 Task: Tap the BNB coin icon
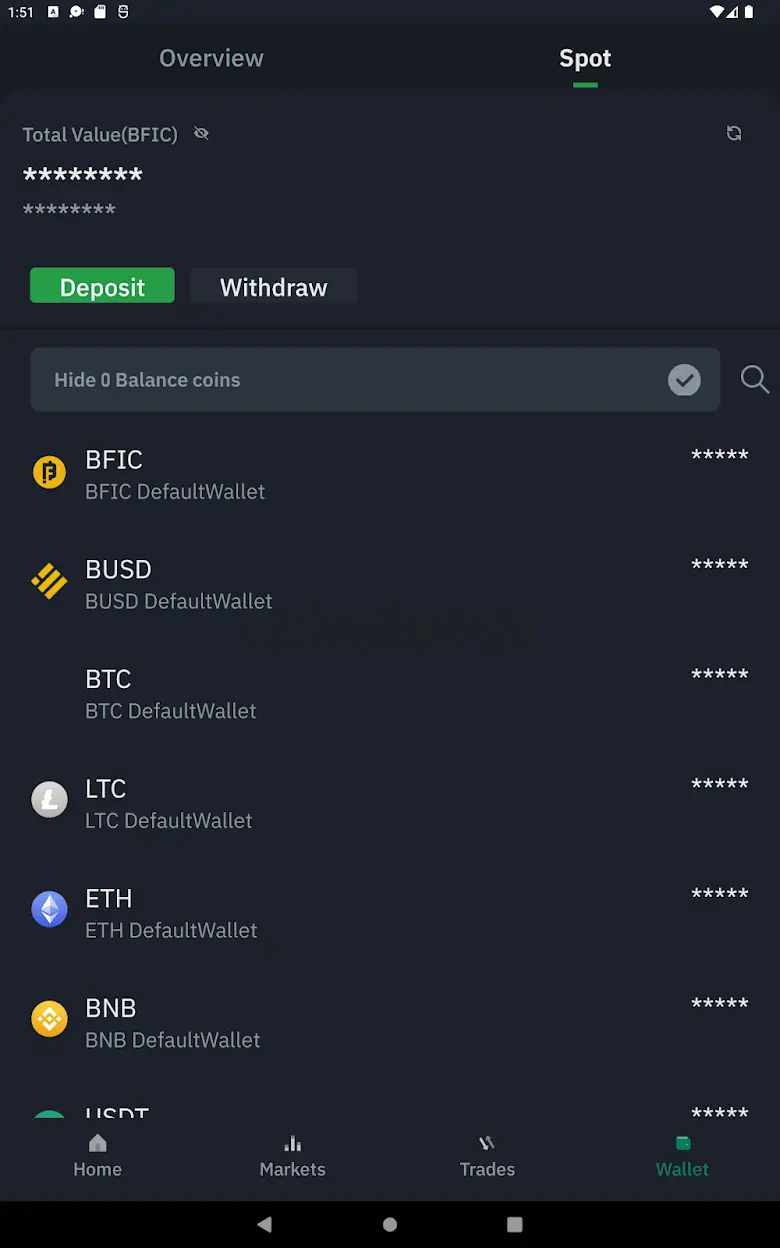49,1019
